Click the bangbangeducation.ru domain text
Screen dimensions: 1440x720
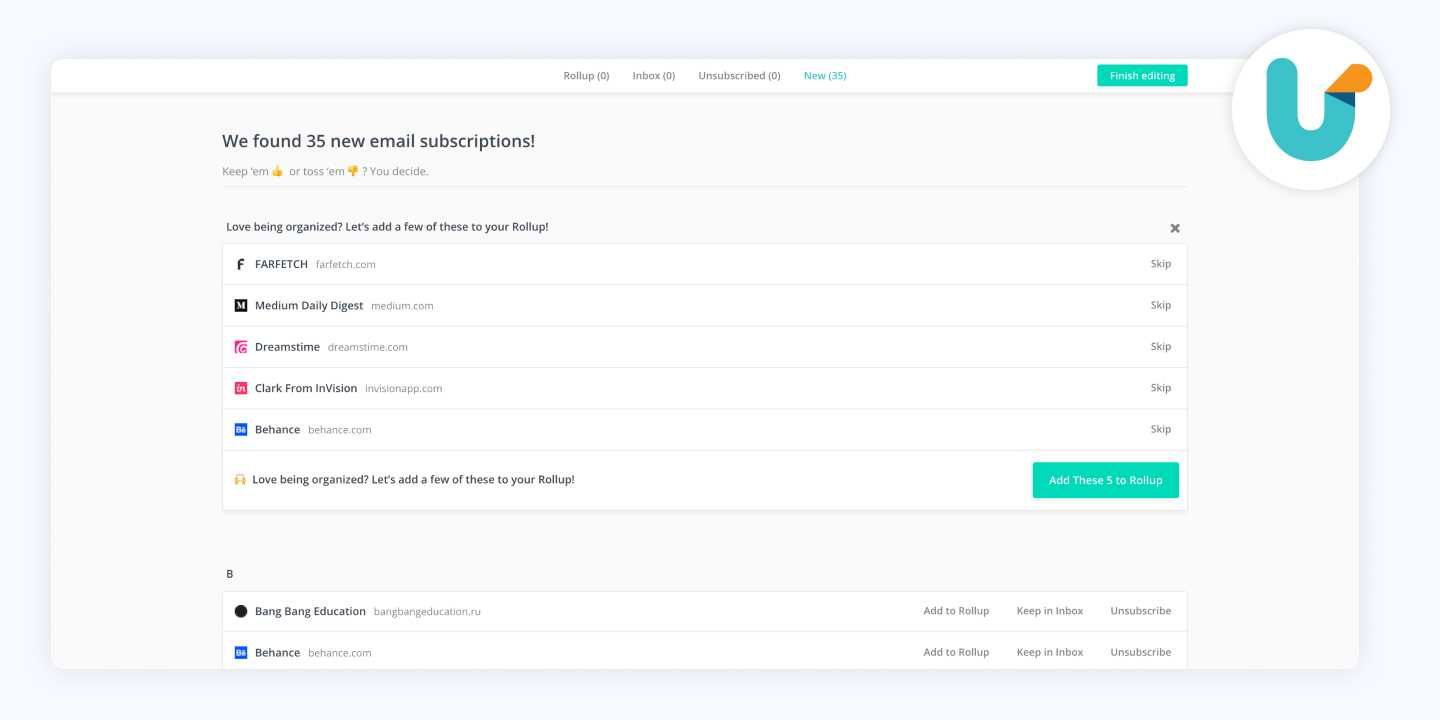(x=427, y=612)
